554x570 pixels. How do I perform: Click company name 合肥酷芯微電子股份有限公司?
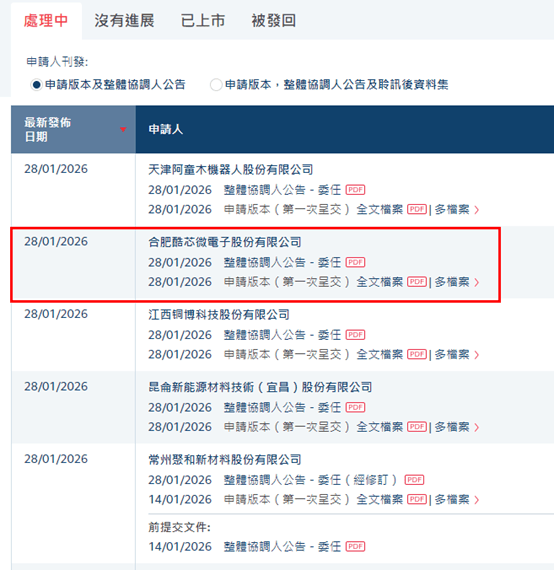click(225, 242)
